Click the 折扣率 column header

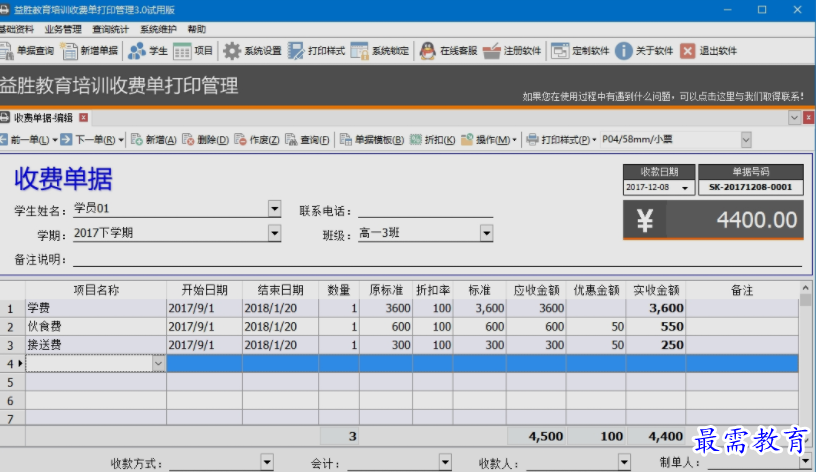(x=432, y=290)
